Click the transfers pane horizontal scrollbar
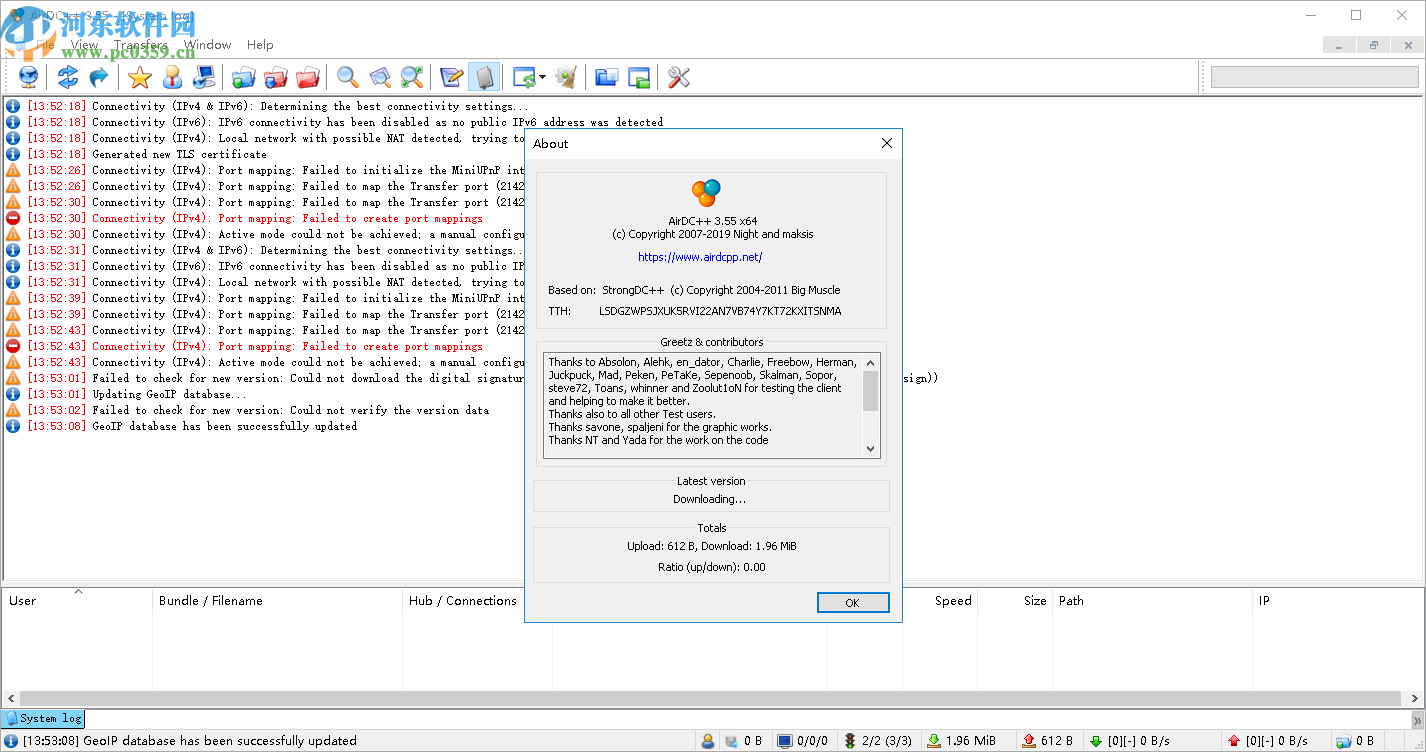Screen dimensions: 1426x752 click(x=712, y=698)
